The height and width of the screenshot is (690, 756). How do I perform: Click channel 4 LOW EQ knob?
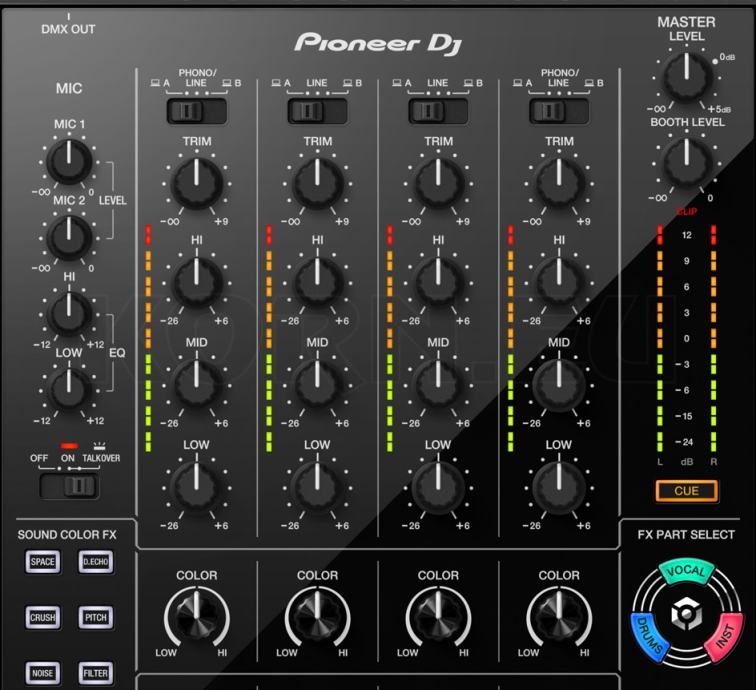559,487
